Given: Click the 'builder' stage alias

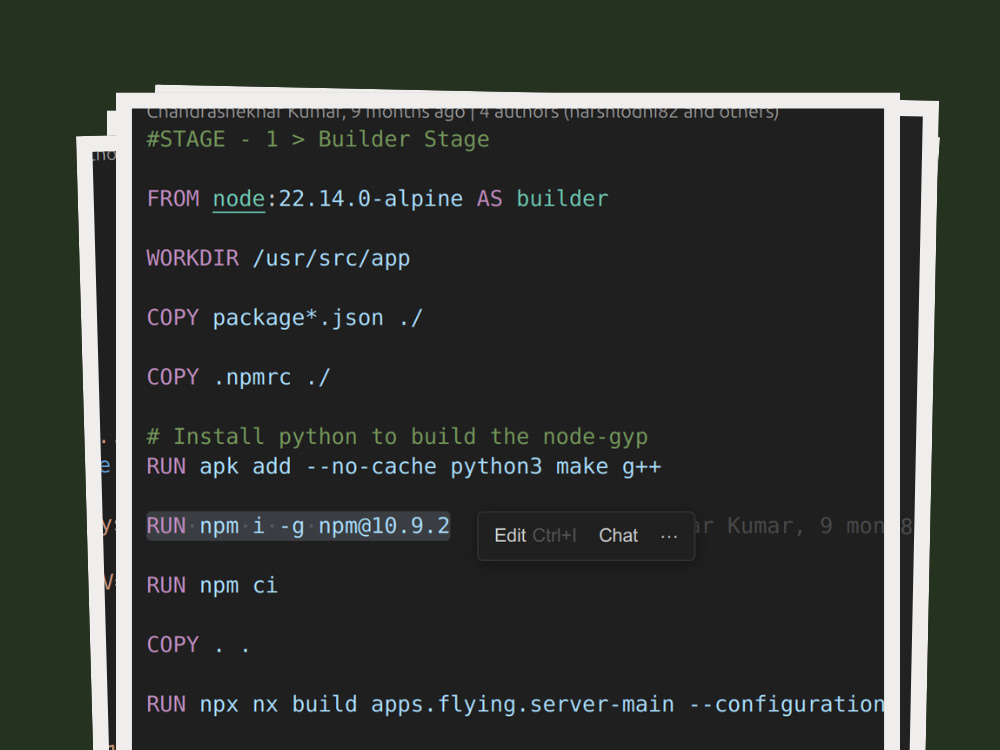Looking at the screenshot, I should [562, 199].
